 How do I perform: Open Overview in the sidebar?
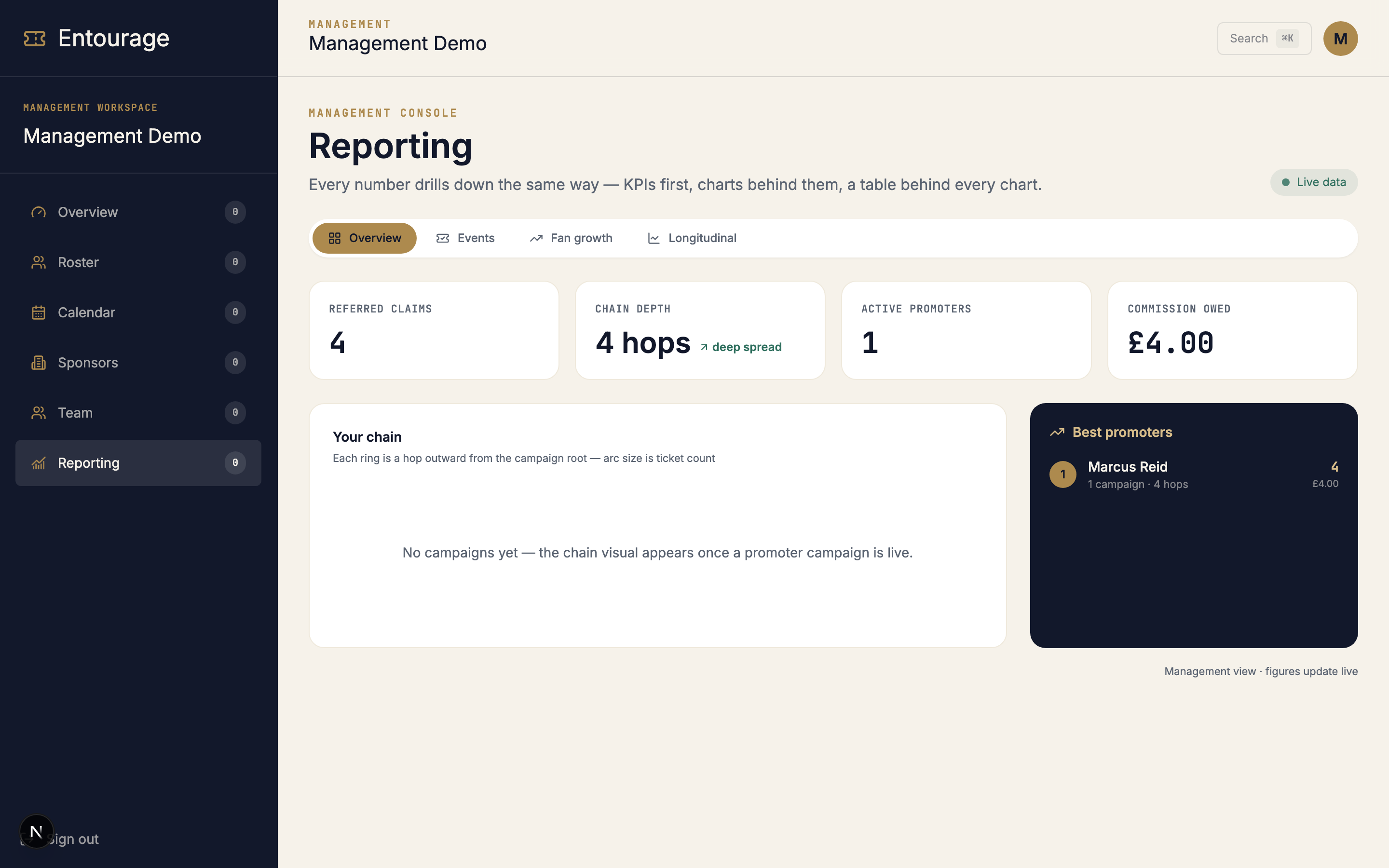138,212
